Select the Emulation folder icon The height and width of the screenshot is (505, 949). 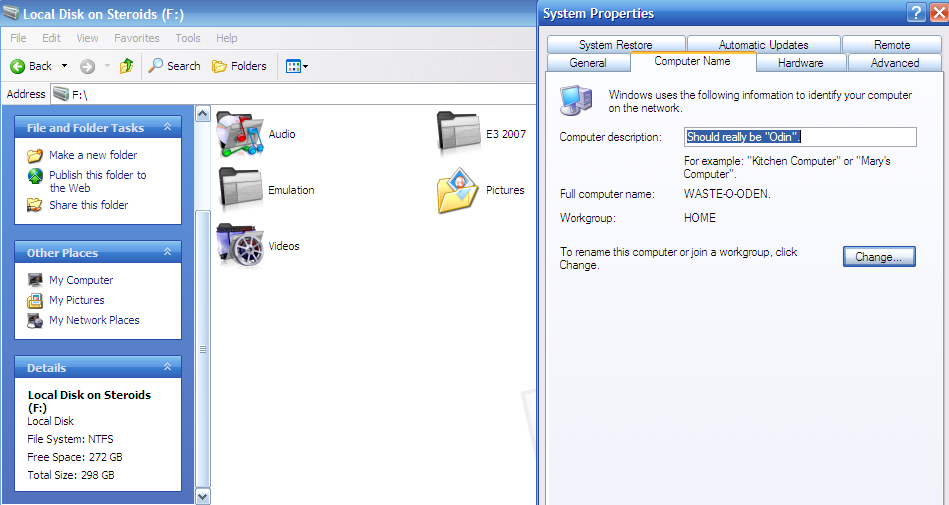pyautogui.click(x=240, y=190)
